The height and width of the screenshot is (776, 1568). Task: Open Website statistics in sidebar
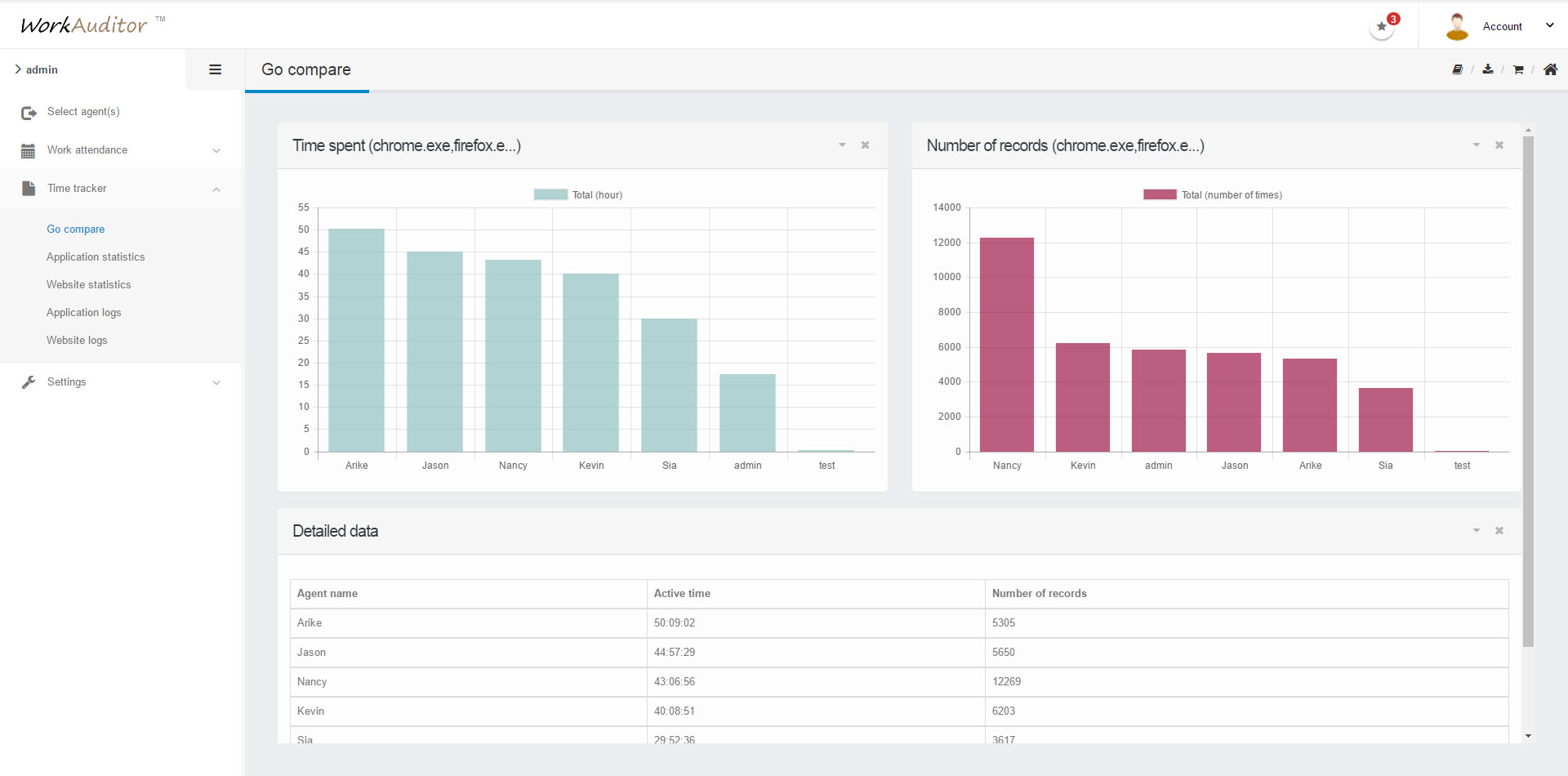point(88,284)
